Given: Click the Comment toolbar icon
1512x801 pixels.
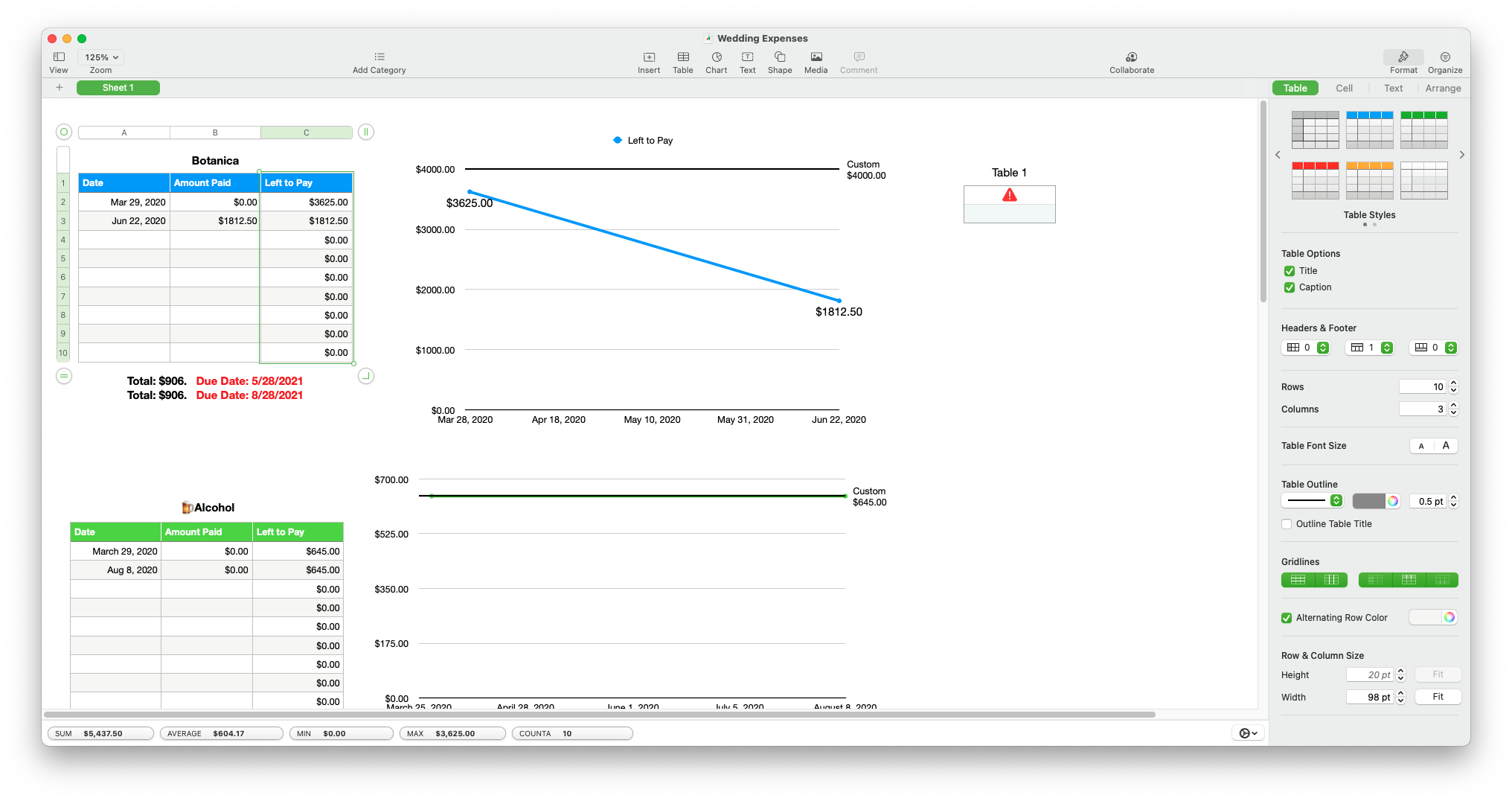Looking at the screenshot, I should pos(859,57).
